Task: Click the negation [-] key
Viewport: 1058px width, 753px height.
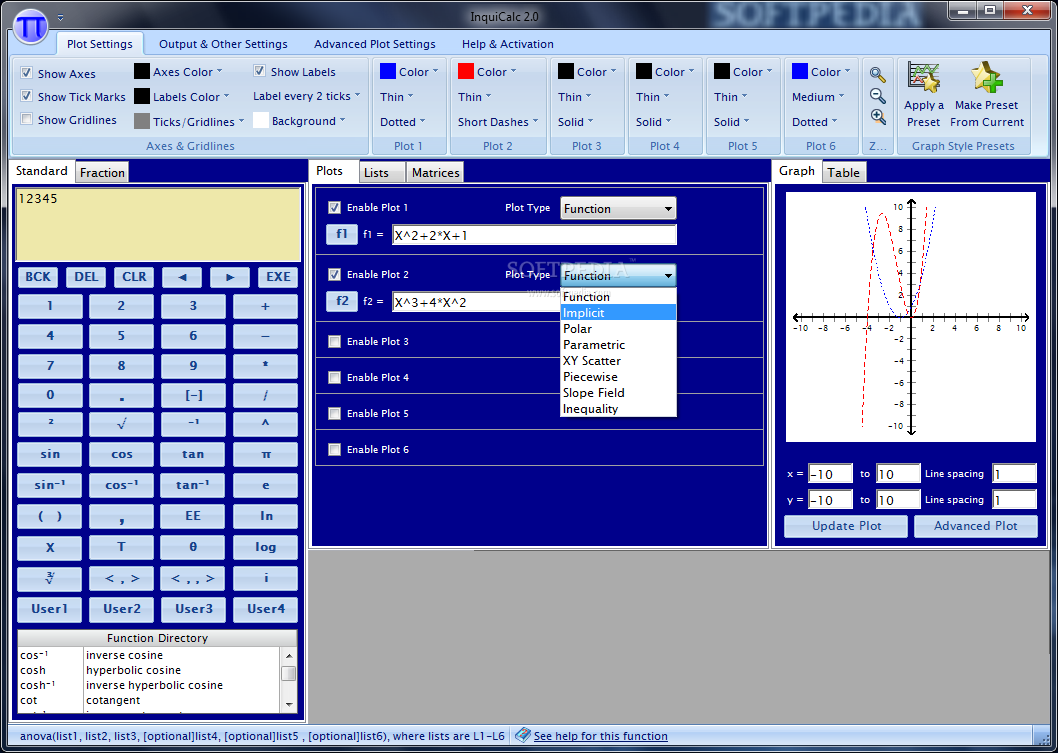Action: pyautogui.click(x=193, y=395)
